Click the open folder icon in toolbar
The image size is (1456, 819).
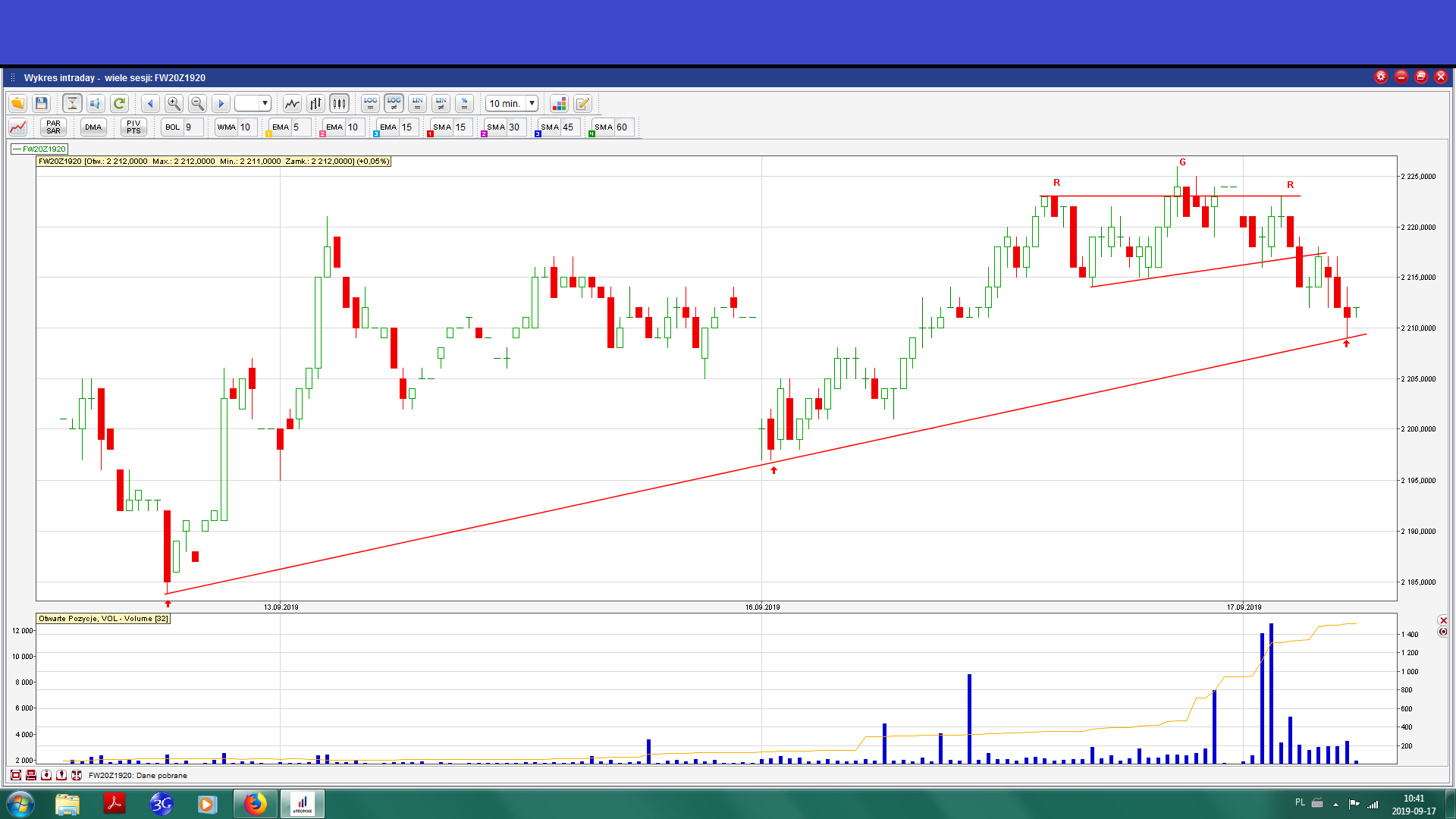(x=17, y=104)
